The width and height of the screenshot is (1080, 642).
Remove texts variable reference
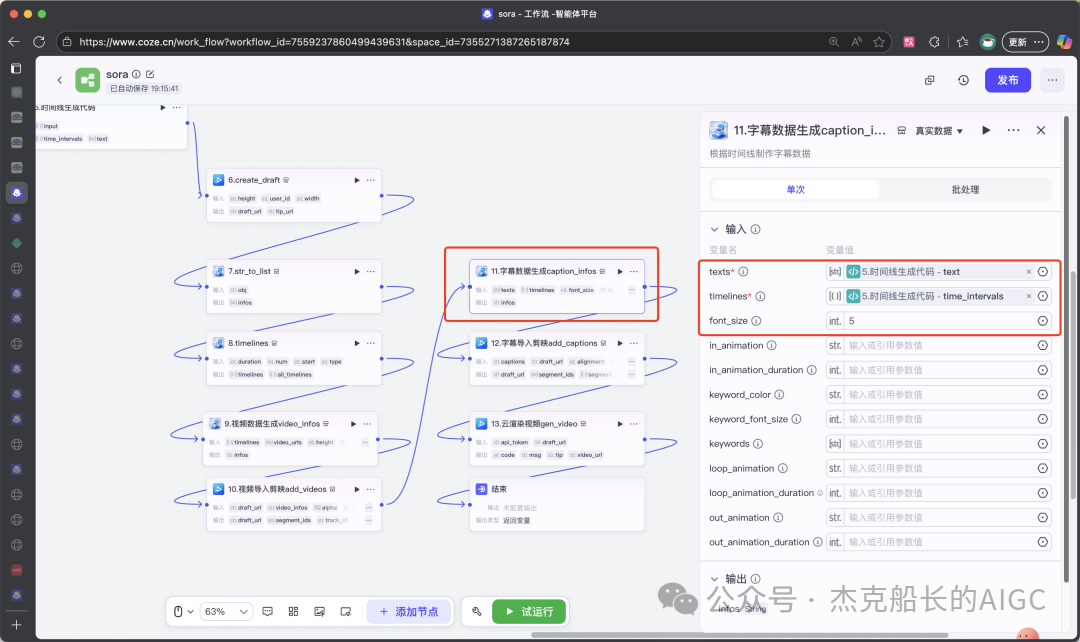[1028, 272]
